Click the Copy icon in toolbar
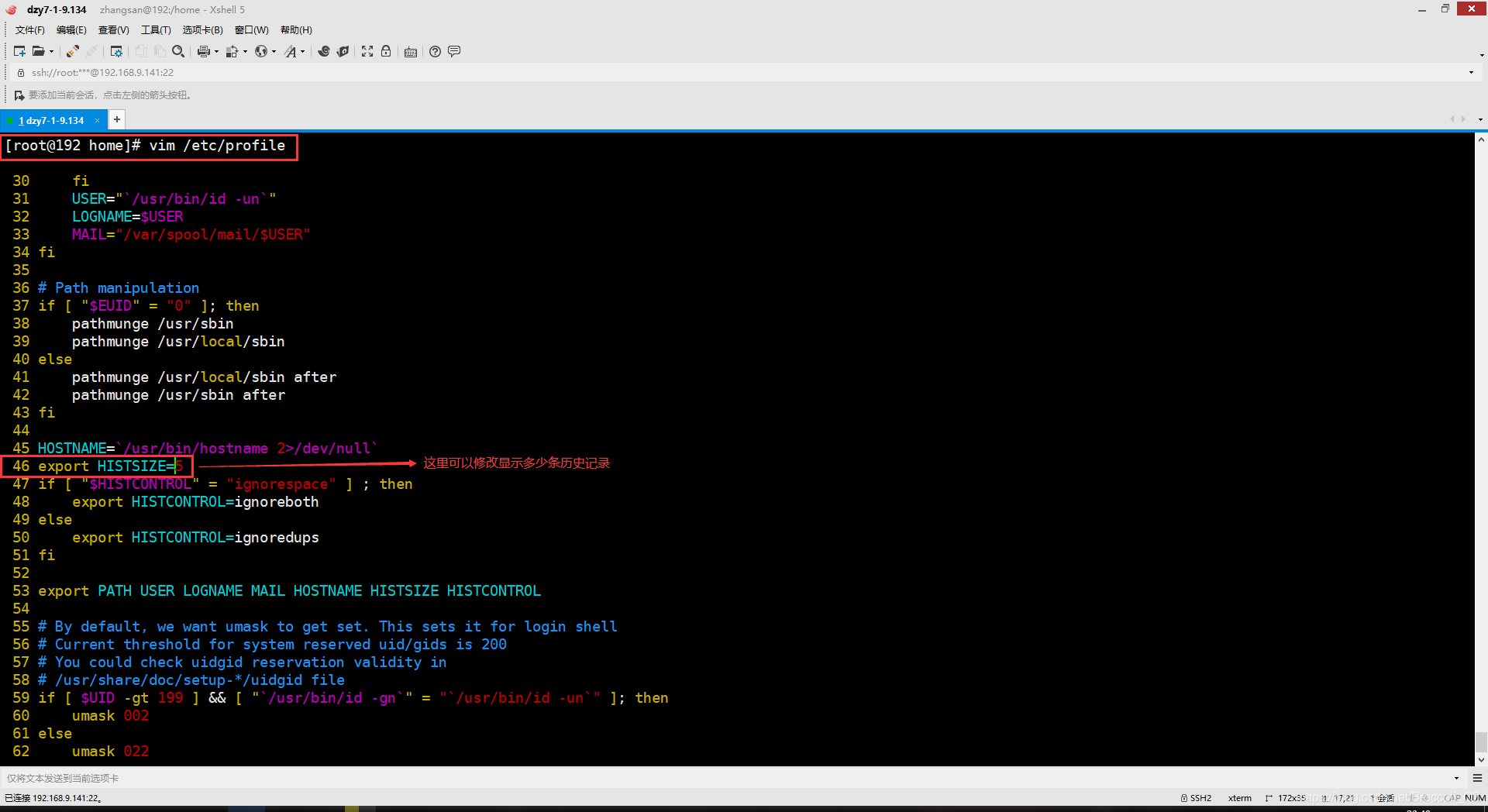The image size is (1488, 812). (141, 51)
